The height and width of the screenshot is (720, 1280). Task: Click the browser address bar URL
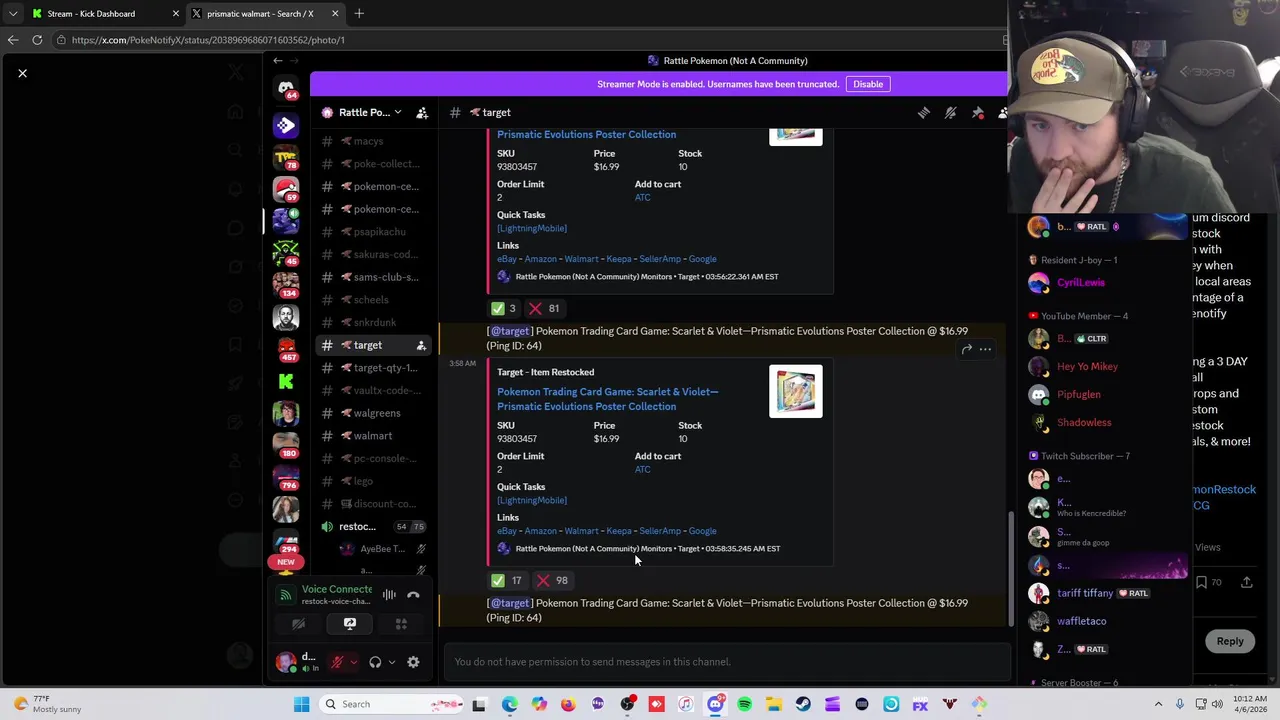(x=208, y=40)
